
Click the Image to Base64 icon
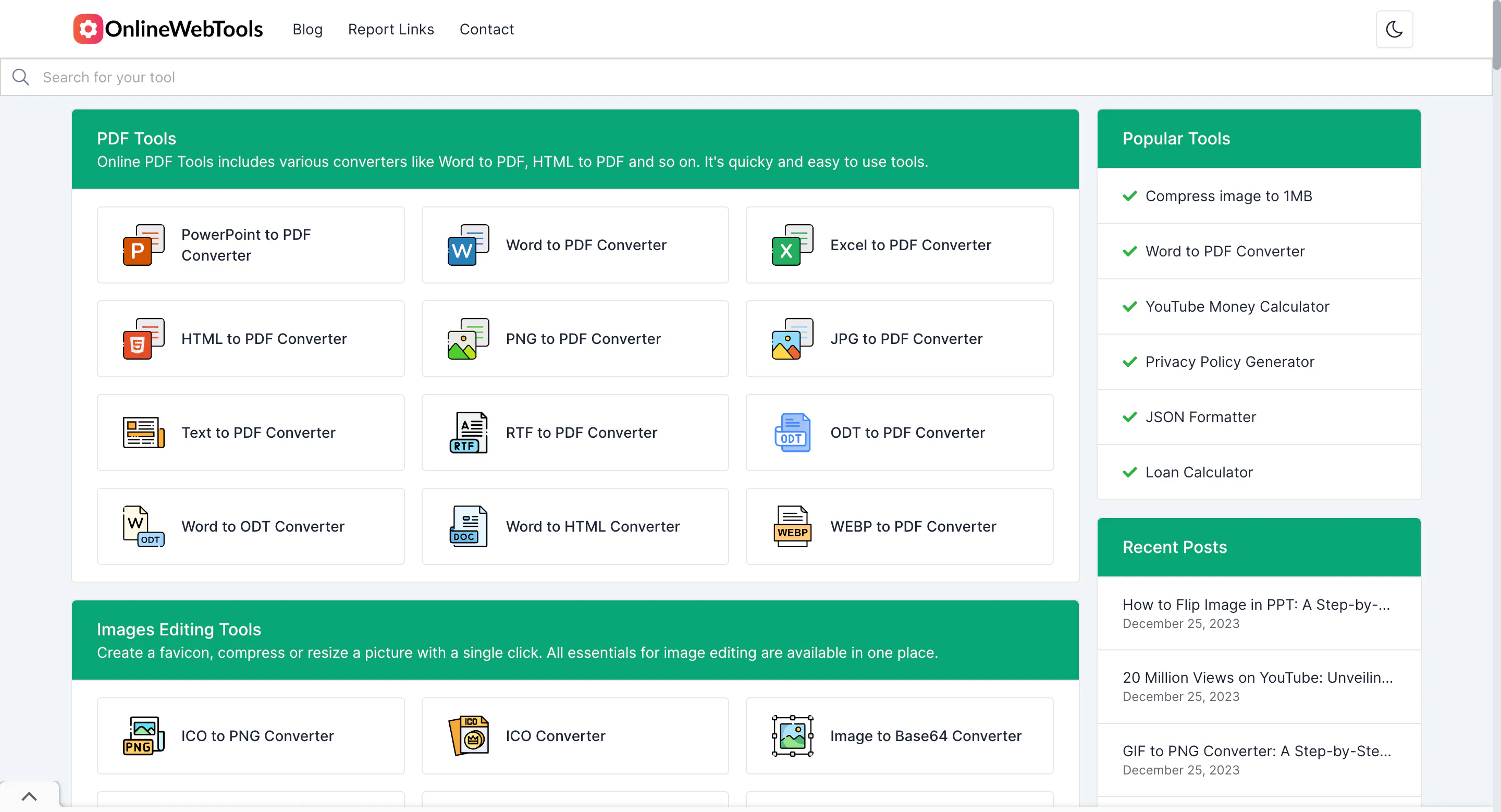point(792,736)
